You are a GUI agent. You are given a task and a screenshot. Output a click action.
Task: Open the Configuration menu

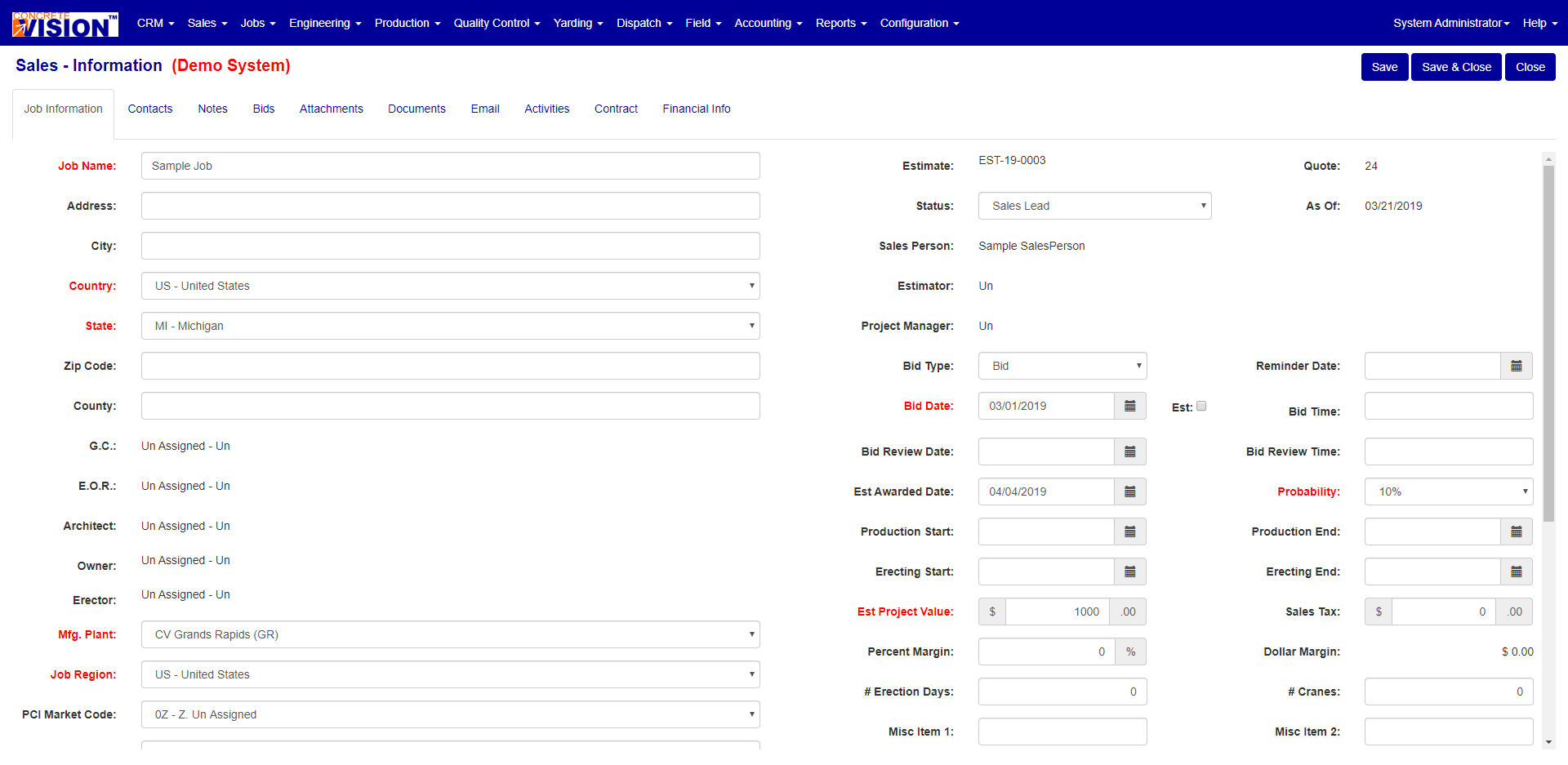(x=920, y=23)
